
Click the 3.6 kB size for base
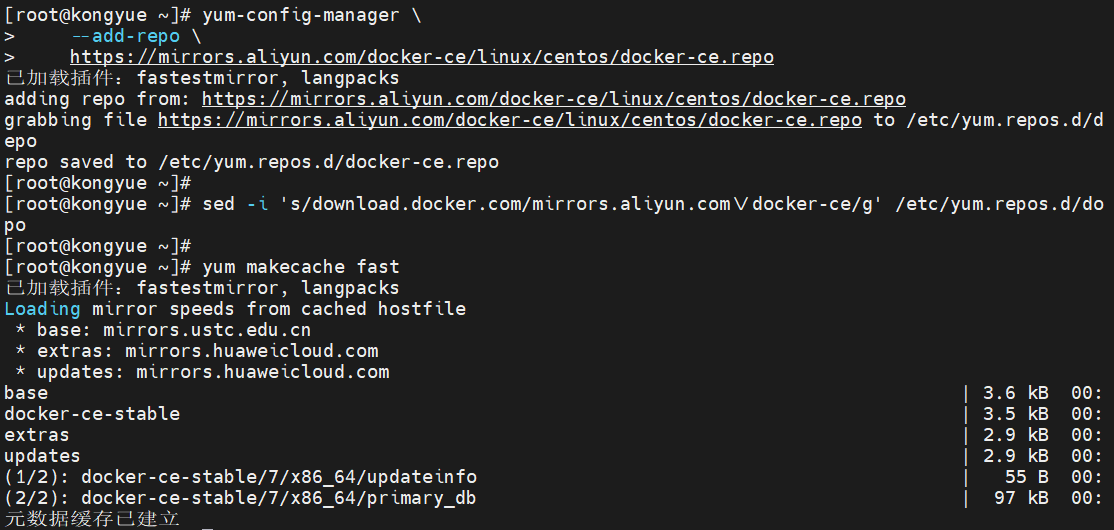pyautogui.click(x=1015, y=393)
